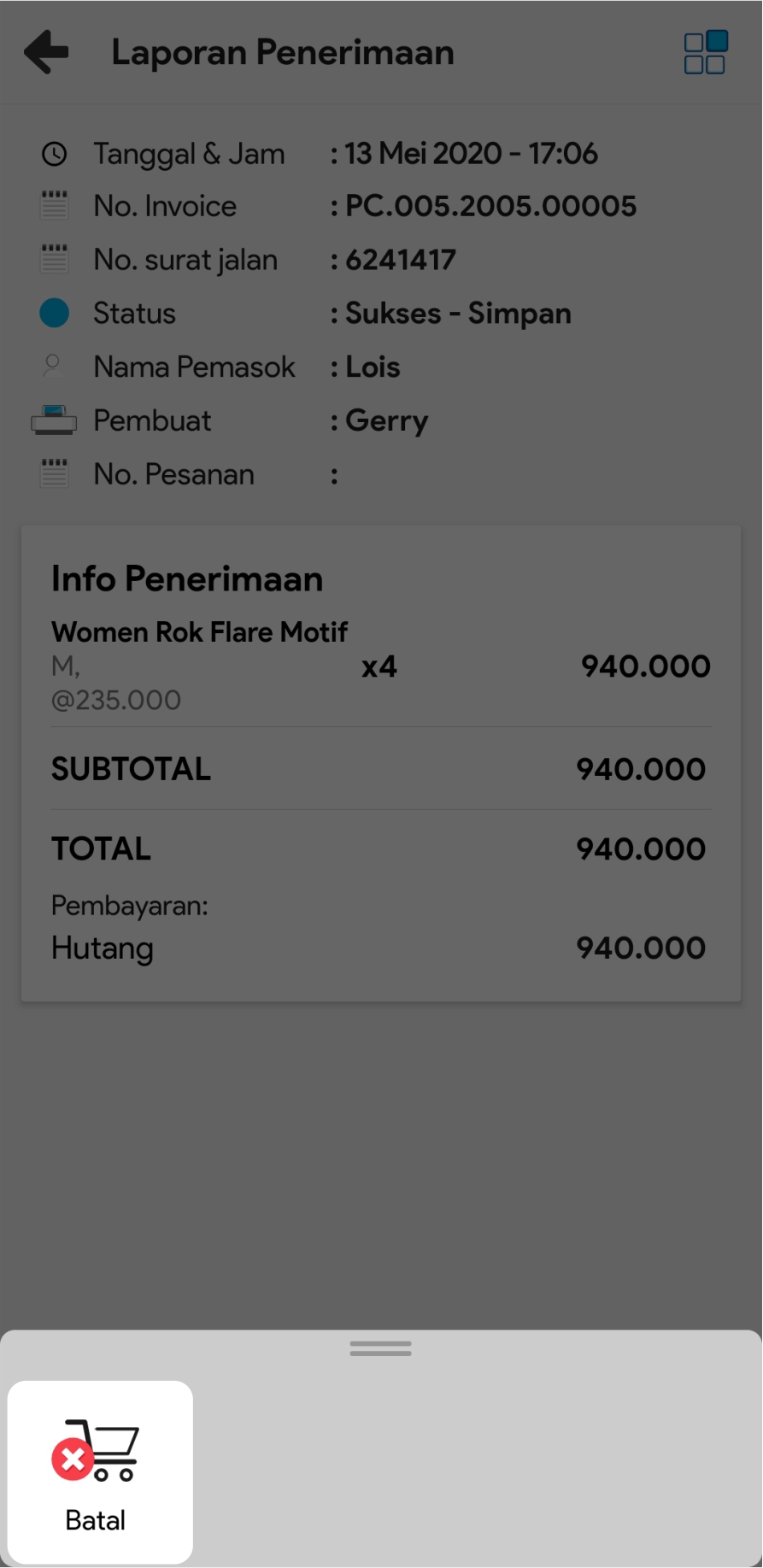Image resolution: width=763 pixels, height=1568 pixels.
Task: Tap the Info Penerimaan heading
Action: click(187, 578)
